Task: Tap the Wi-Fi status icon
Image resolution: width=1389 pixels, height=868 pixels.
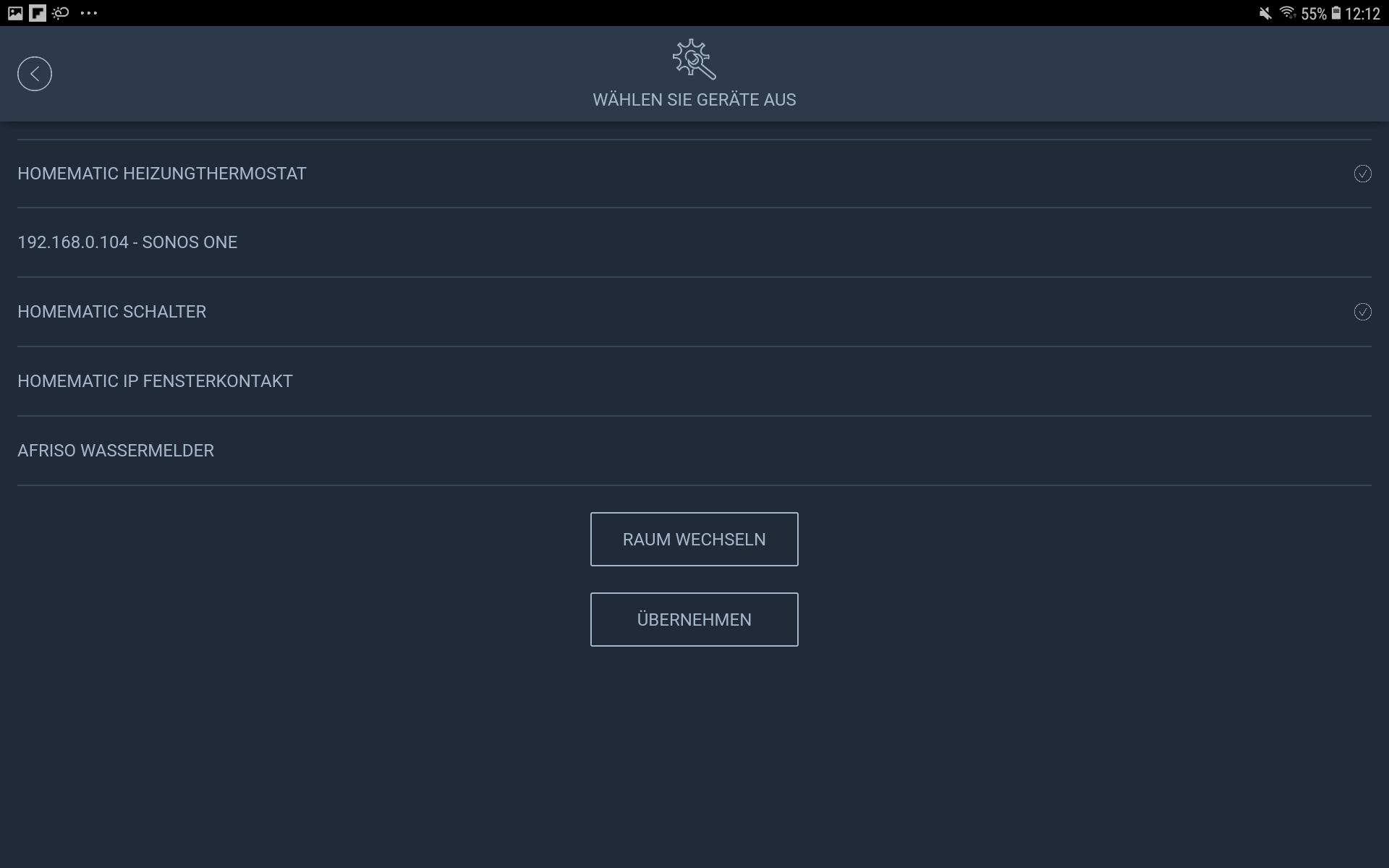Action: point(1287,13)
